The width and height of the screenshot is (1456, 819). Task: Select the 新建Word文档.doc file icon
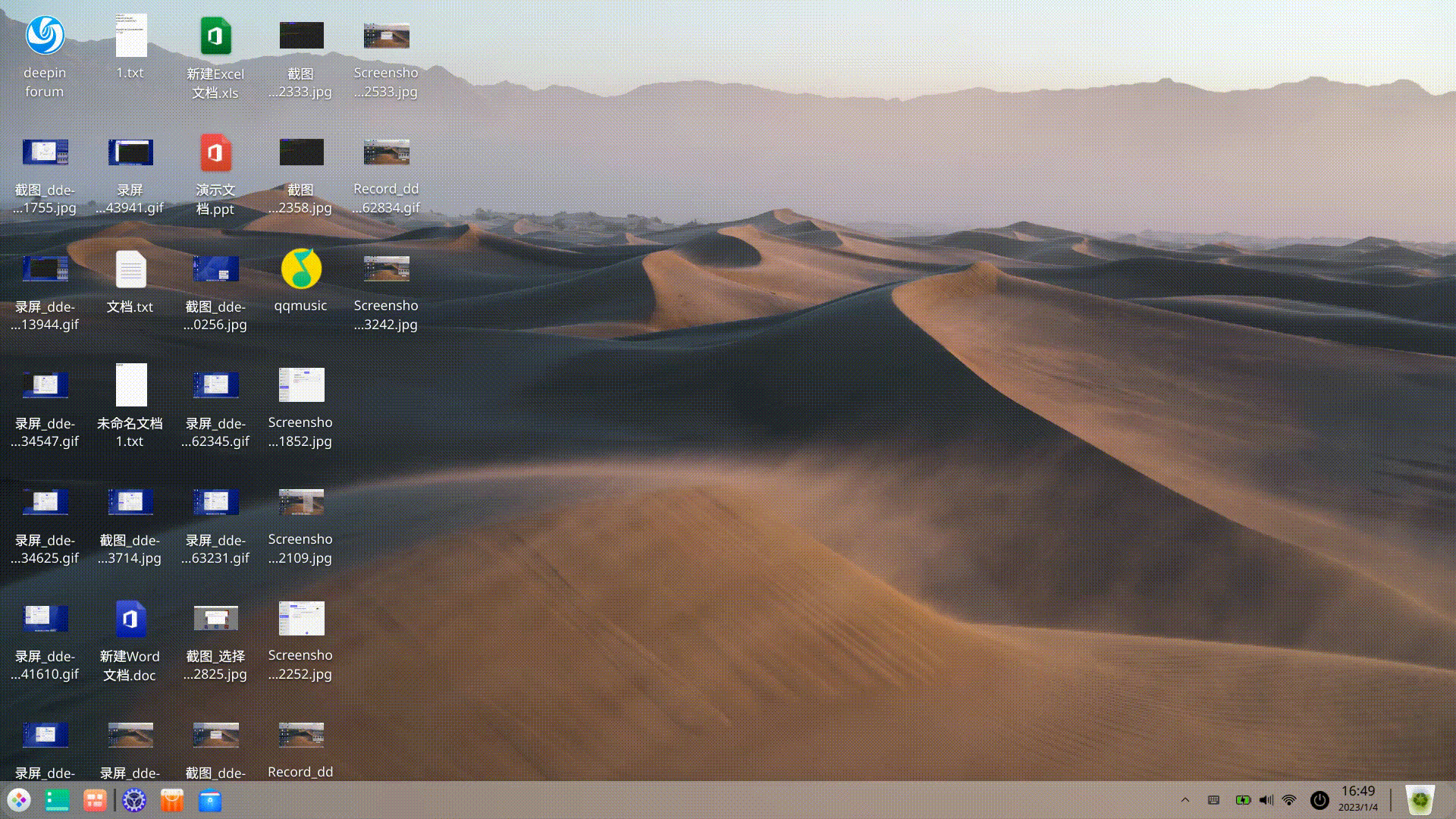tap(130, 619)
